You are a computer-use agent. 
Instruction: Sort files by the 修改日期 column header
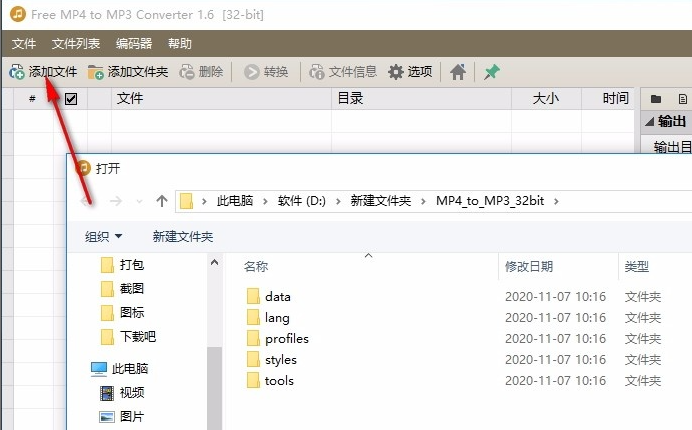[x=529, y=267]
